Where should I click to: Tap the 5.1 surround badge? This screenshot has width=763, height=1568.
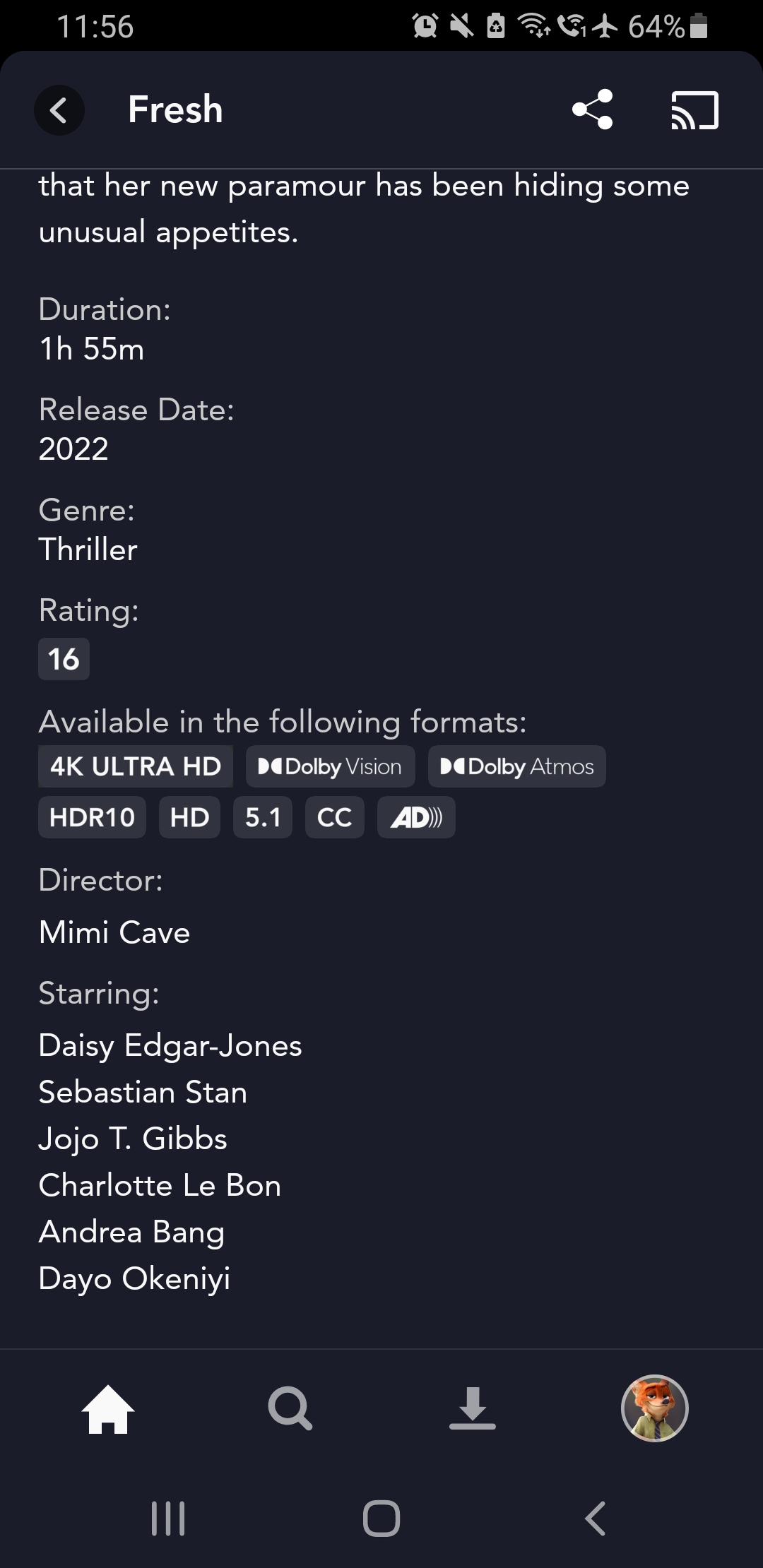coord(263,817)
